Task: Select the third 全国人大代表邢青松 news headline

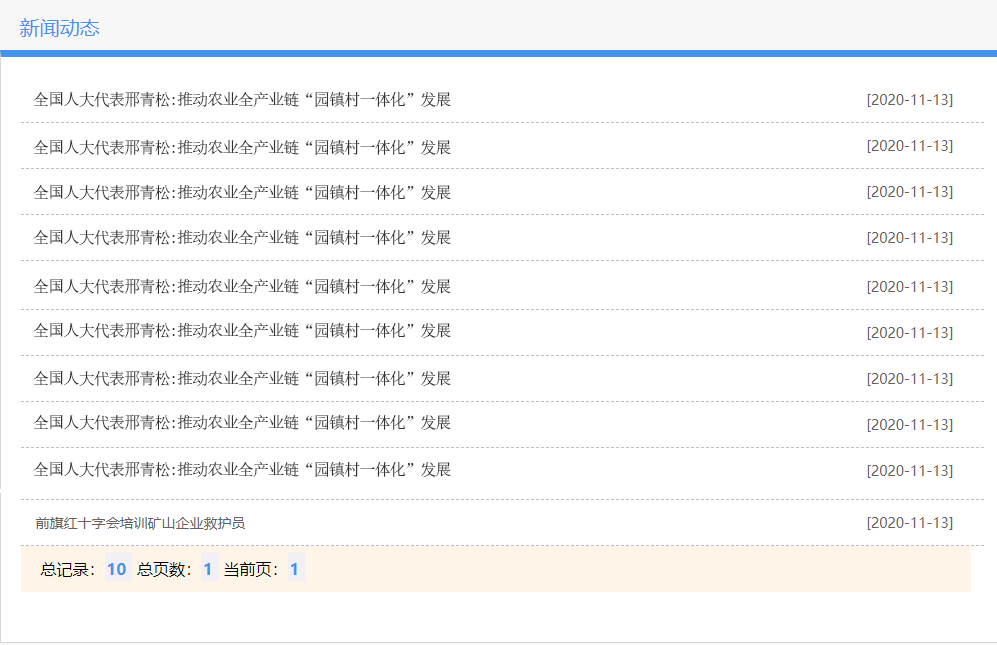Action: (x=242, y=192)
